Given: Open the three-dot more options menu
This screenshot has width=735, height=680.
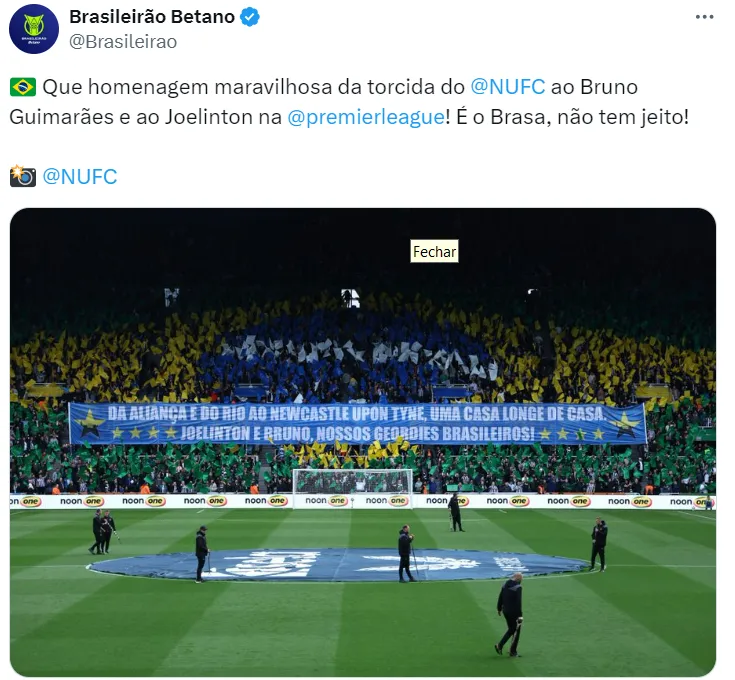Looking at the screenshot, I should click(704, 17).
